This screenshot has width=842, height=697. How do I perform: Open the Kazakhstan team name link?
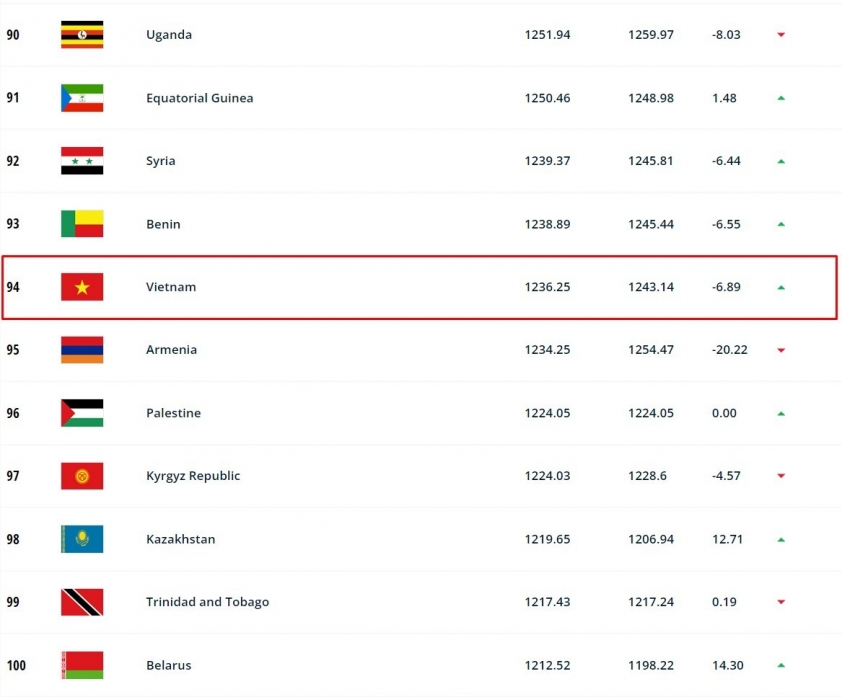pyautogui.click(x=180, y=539)
